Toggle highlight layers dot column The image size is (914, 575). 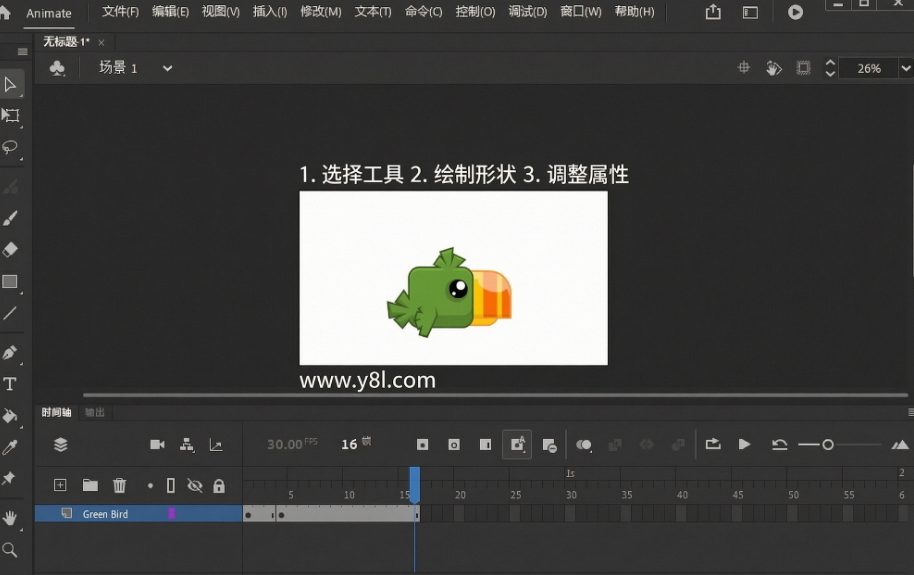[x=150, y=485]
